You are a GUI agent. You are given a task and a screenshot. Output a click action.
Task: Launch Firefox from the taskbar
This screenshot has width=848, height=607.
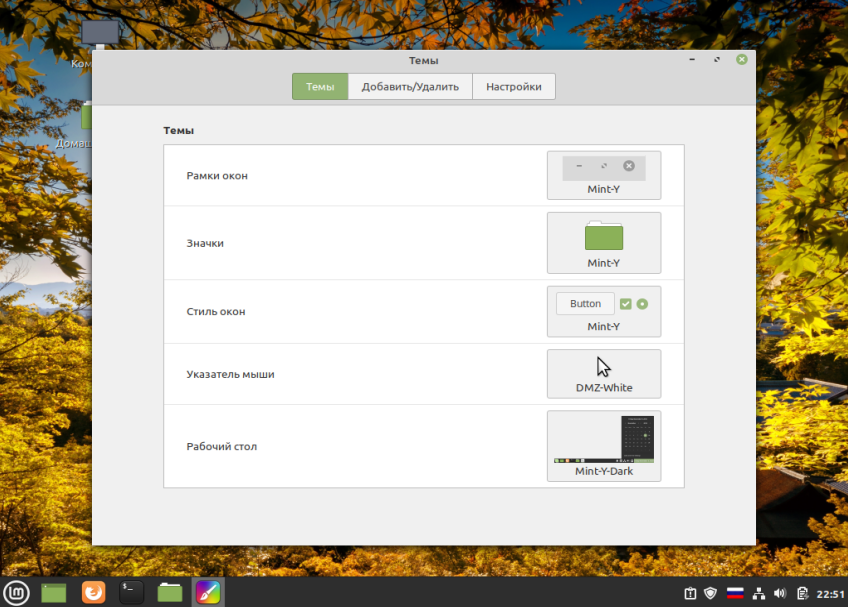[x=94, y=592]
